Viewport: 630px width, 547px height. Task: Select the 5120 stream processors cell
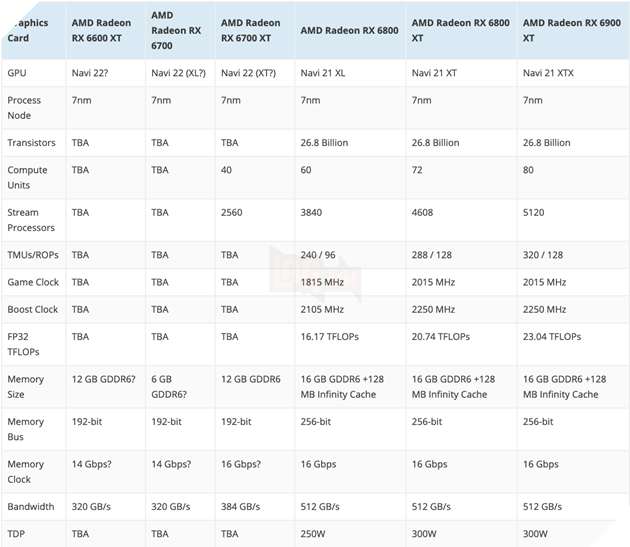[535, 213]
